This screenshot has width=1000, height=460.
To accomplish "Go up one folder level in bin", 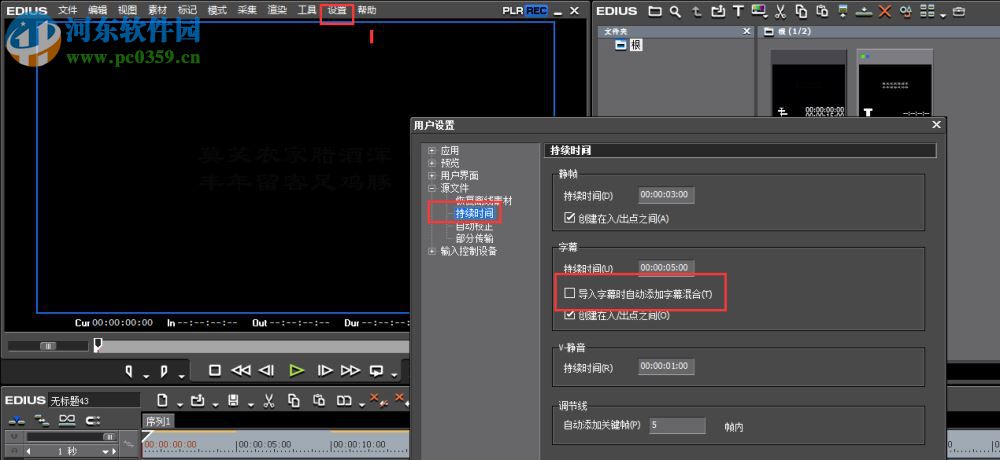I will [697, 11].
